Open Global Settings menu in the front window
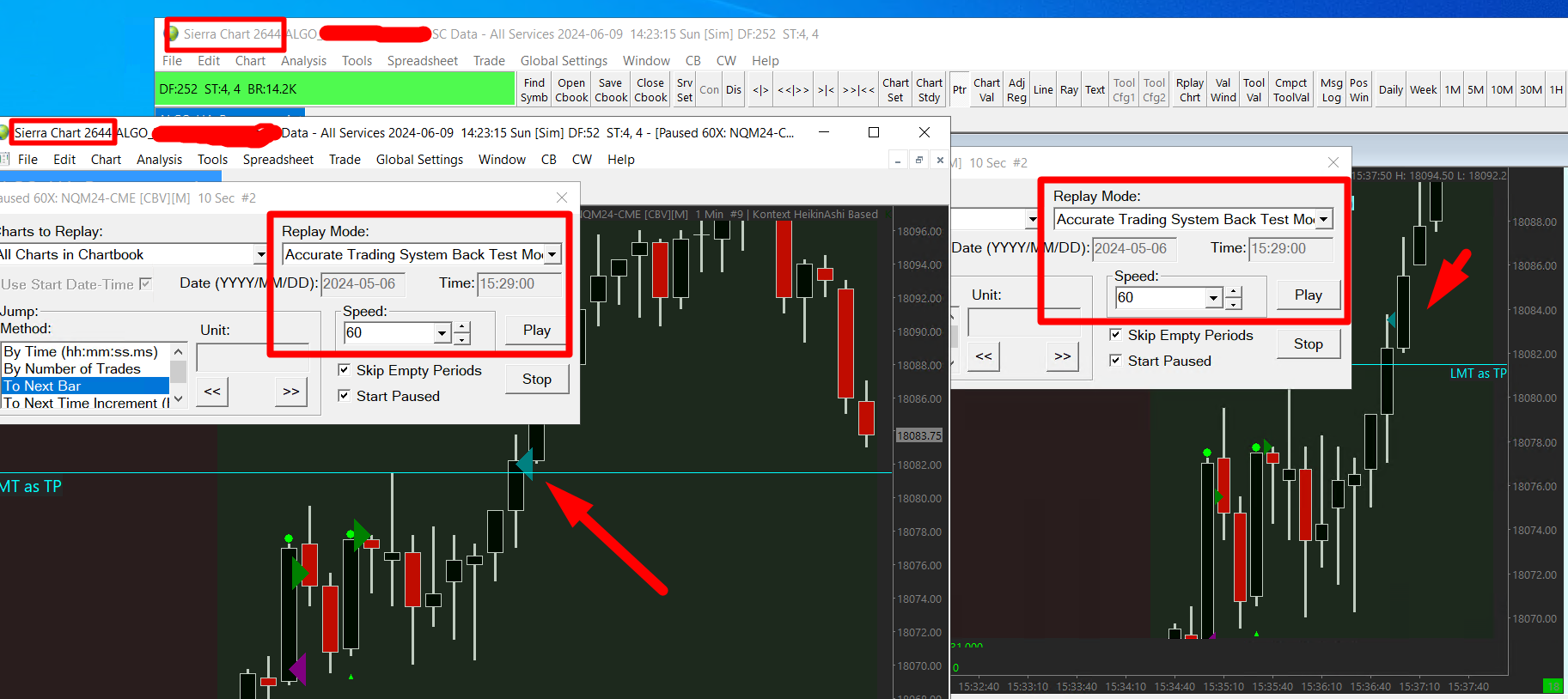1568x699 pixels. click(419, 160)
